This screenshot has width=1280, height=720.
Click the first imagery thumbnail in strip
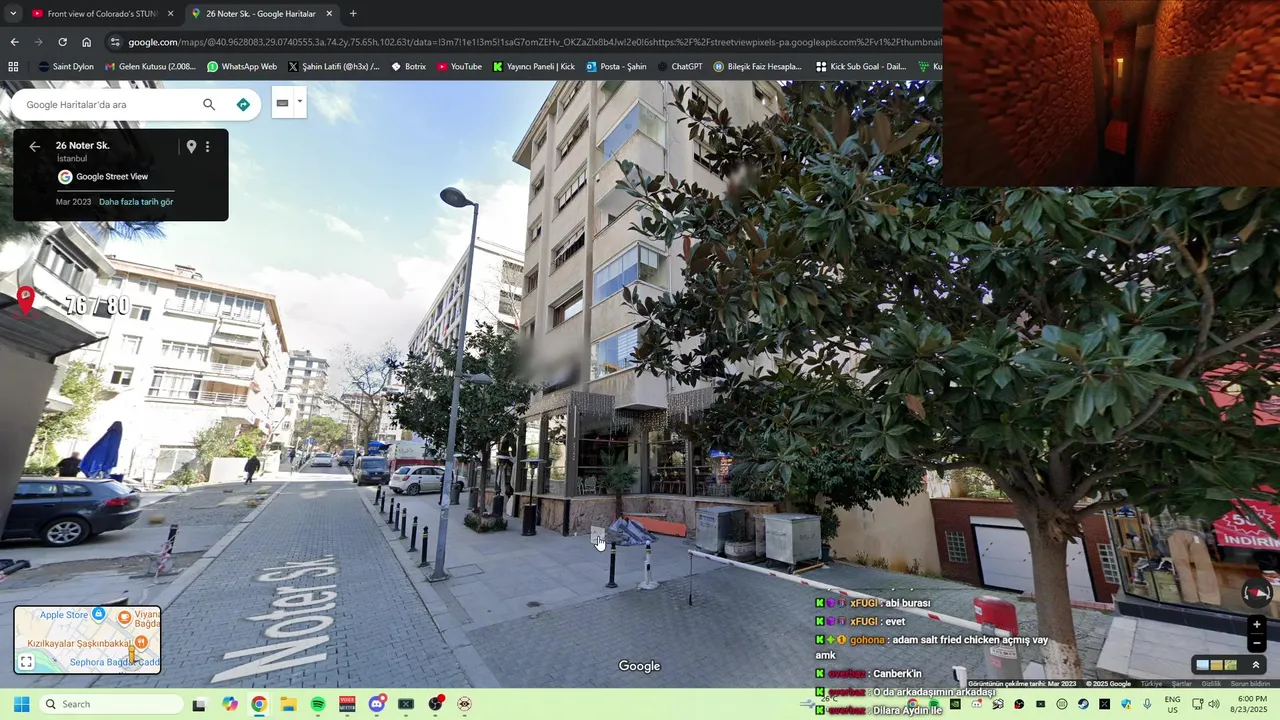(1202, 665)
